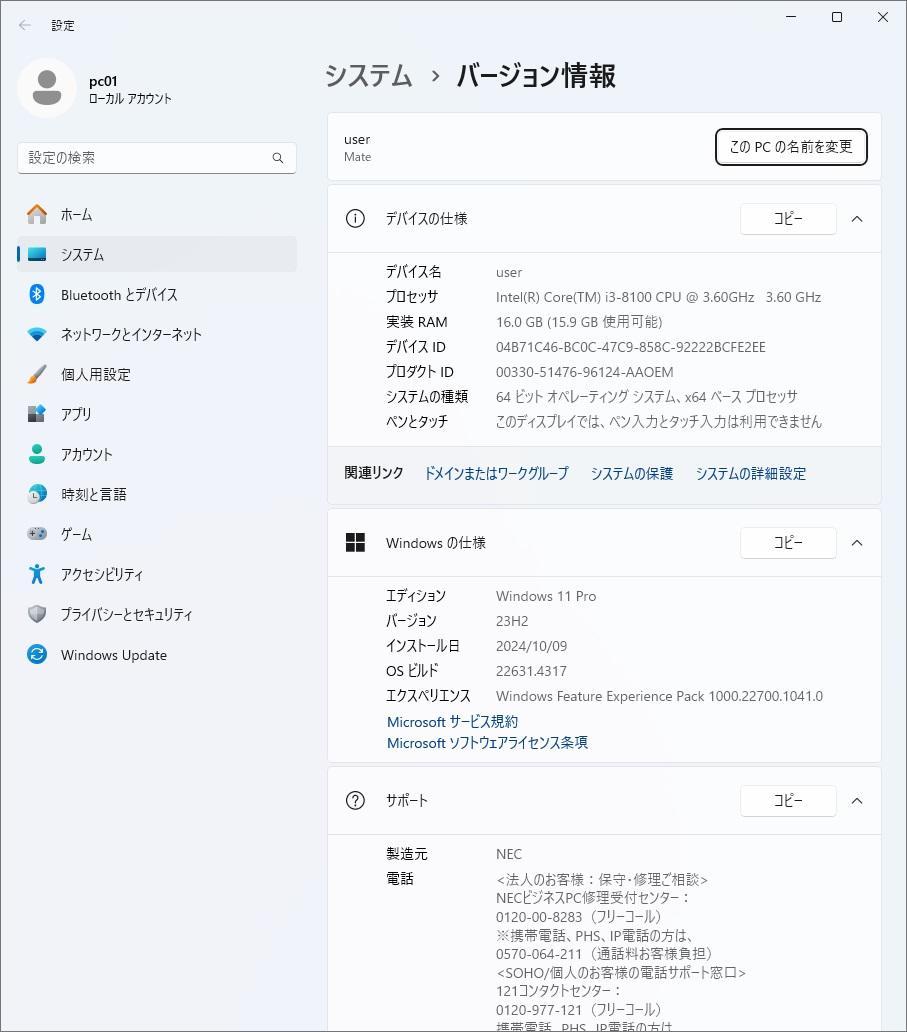This screenshot has height=1032, width=907.
Task: Click the デバイス名 value user
Action: pyautogui.click(x=509, y=272)
